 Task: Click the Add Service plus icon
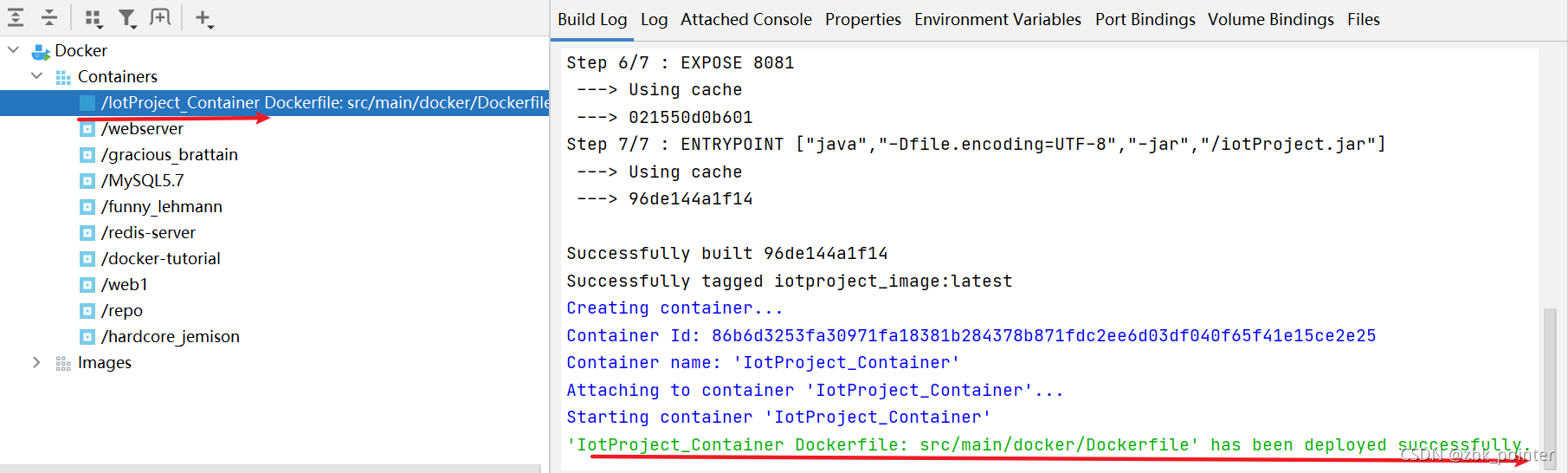pyautogui.click(x=203, y=18)
